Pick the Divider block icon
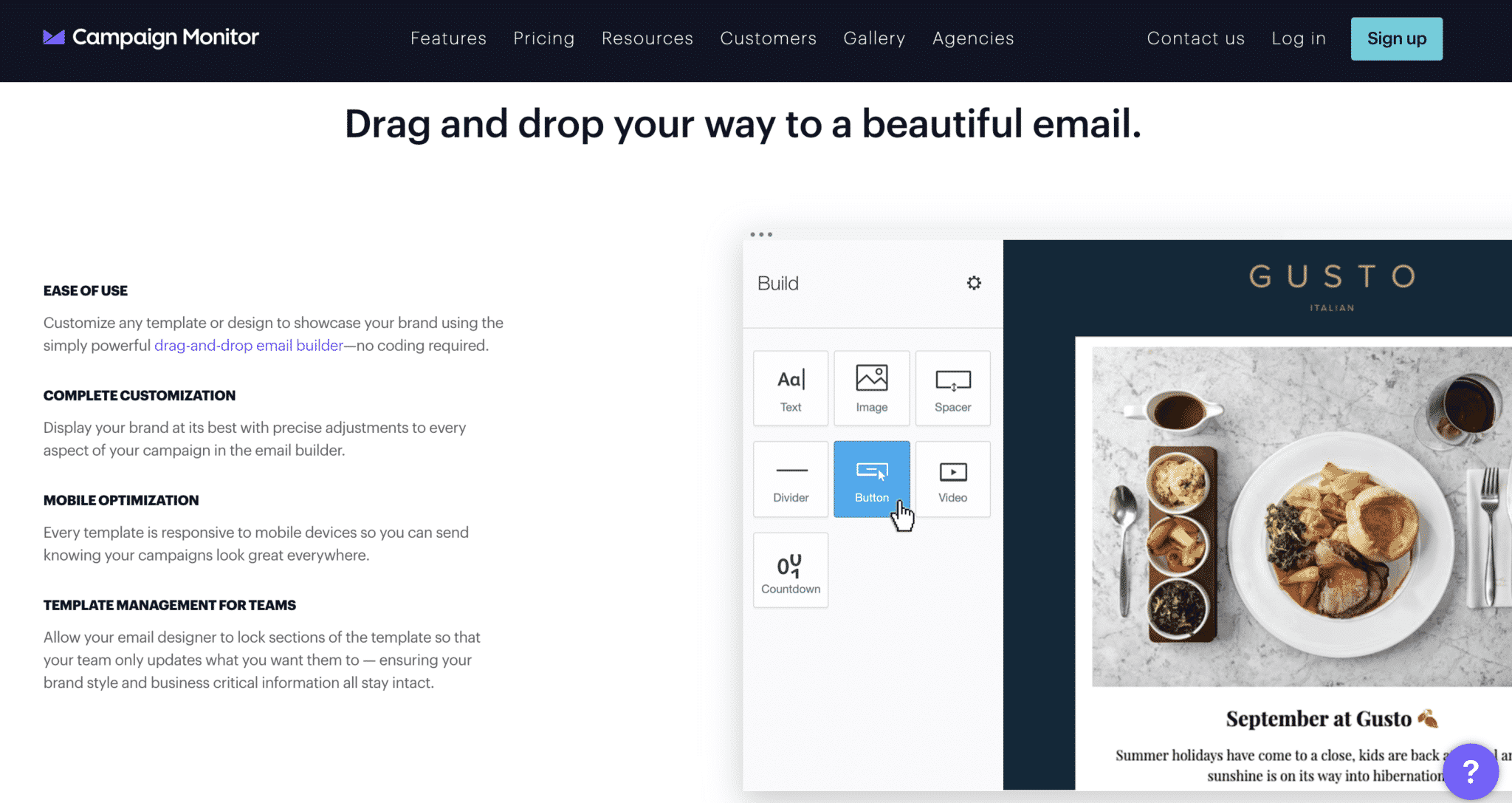 (791, 479)
